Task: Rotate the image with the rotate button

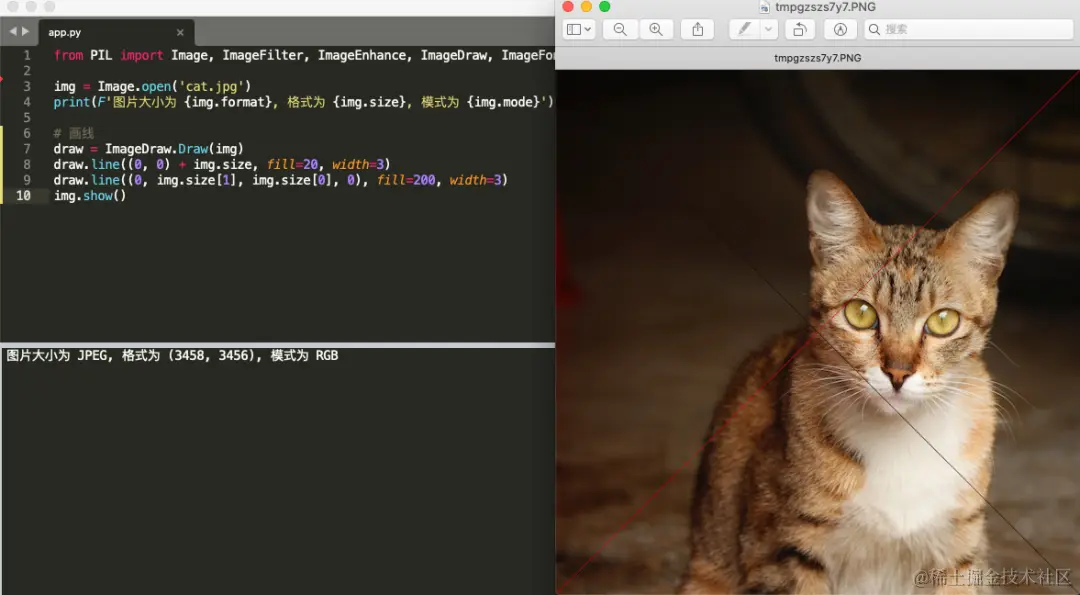Action: click(x=800, y=30)
